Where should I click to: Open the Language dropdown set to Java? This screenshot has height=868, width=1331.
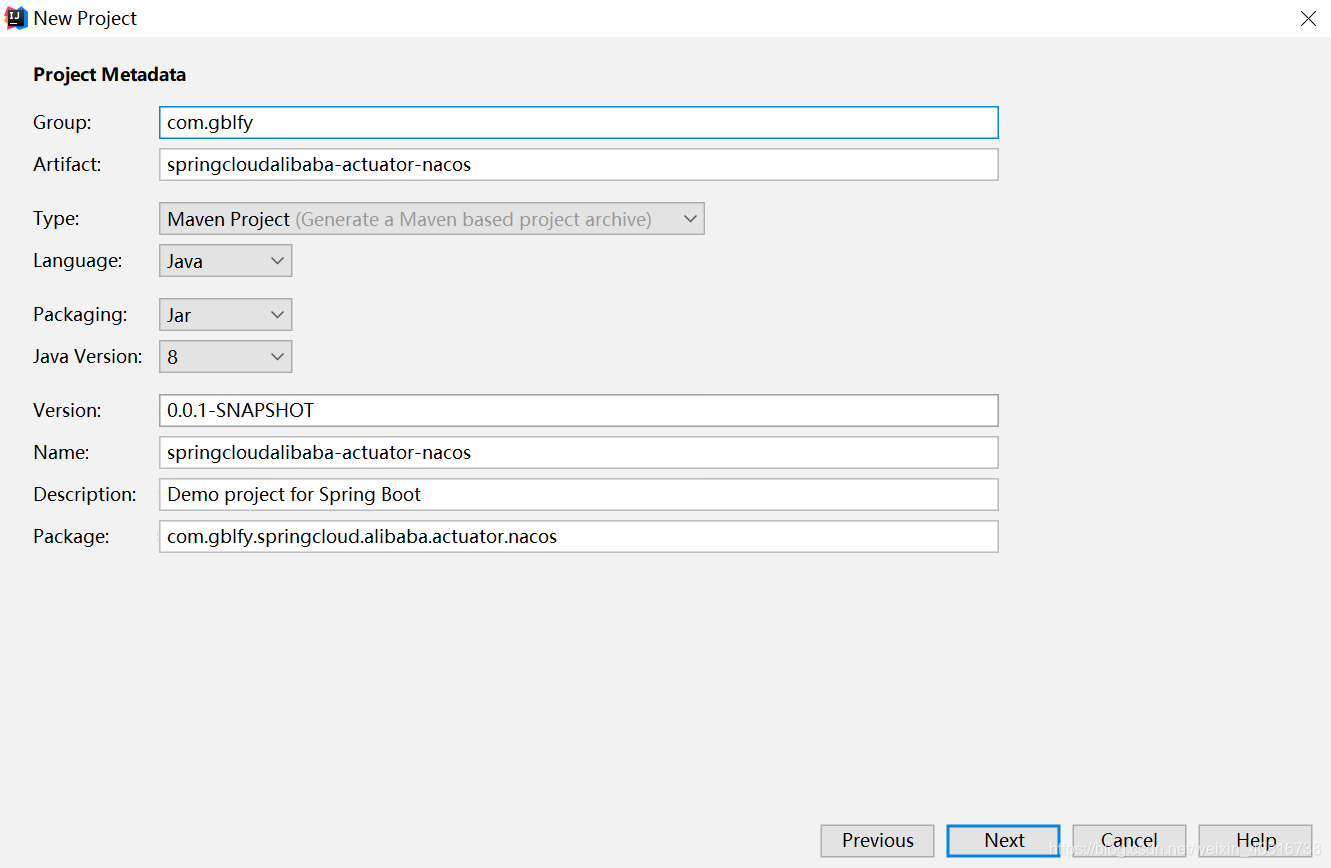tap(226, 261)
